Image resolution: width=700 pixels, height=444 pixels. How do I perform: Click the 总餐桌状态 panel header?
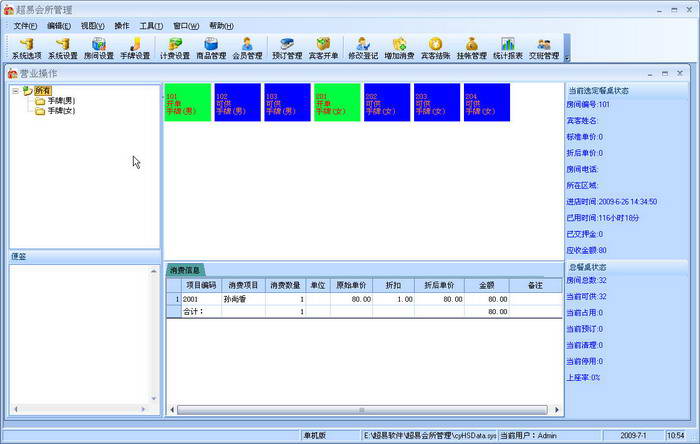click(x=626, y=267)
